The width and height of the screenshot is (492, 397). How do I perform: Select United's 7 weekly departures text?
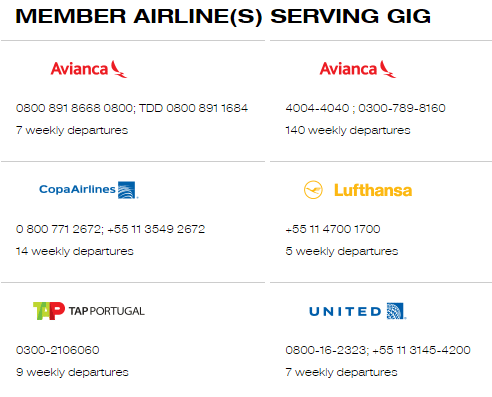tap(341, 372)
